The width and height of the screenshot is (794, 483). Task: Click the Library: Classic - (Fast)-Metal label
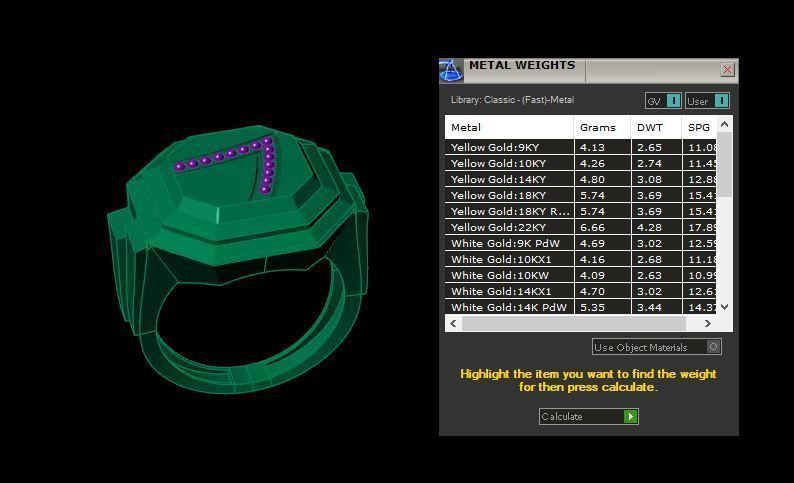pyautogui.click(x=512, y=100)
